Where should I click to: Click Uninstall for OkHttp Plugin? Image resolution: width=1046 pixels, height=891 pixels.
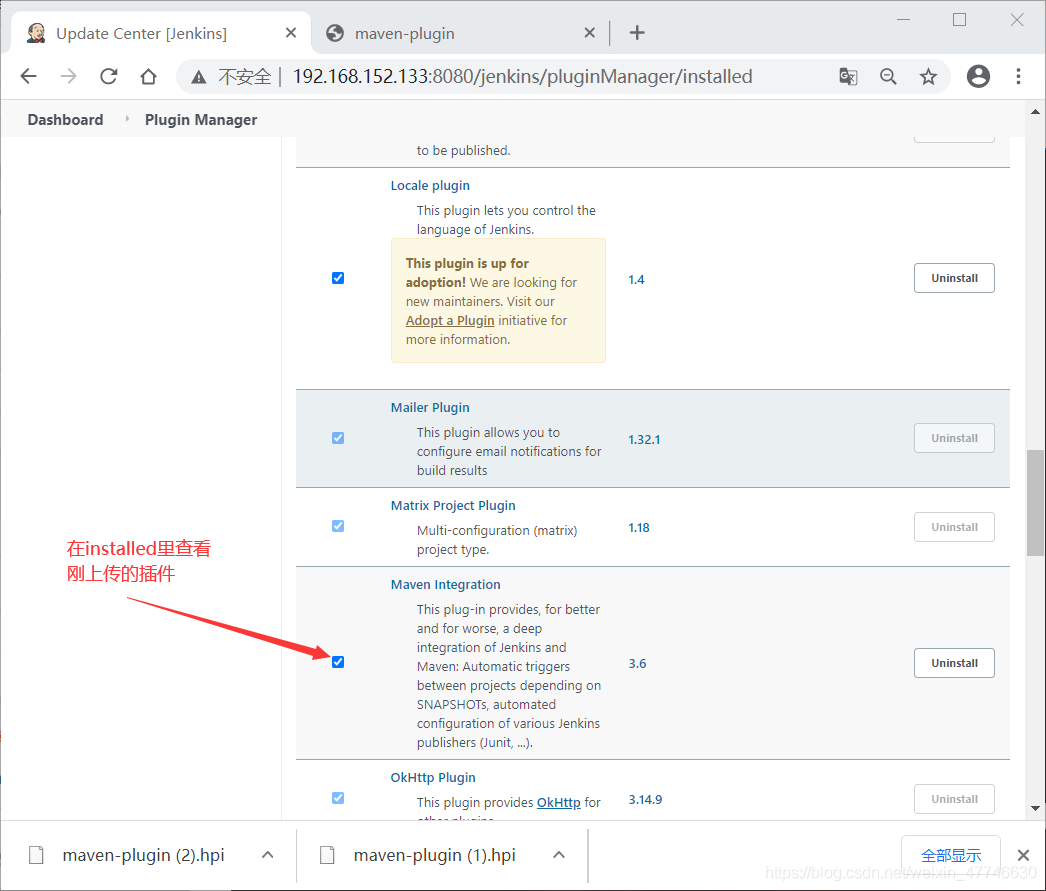[954, 799]
